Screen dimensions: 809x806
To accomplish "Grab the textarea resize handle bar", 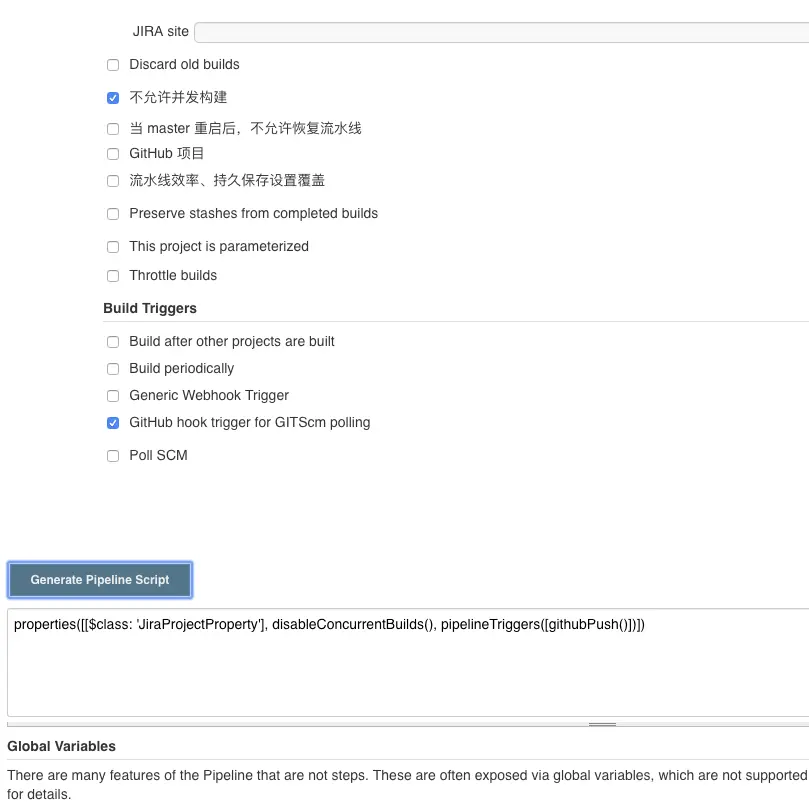I will coord(602,724).
